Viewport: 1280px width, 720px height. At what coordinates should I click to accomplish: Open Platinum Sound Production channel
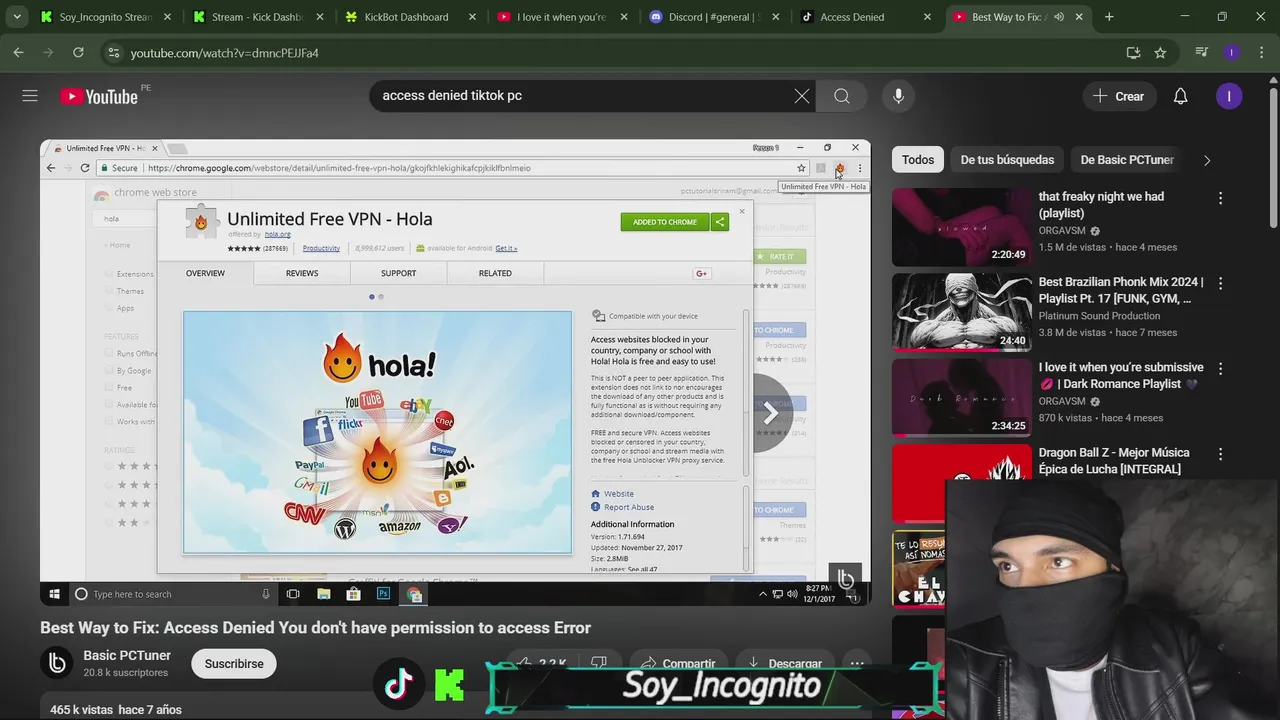tap(1099, 316)
